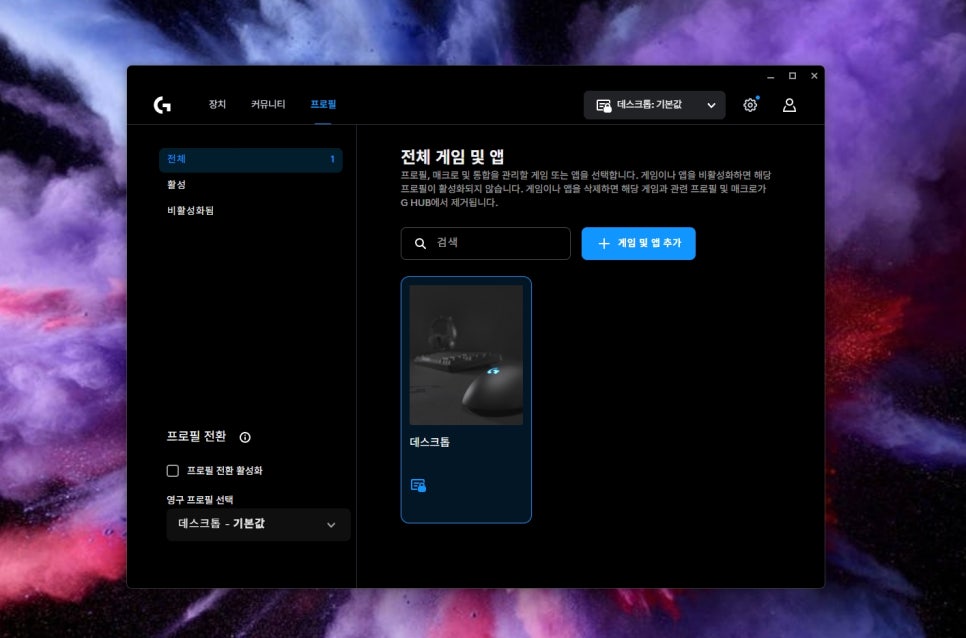Maximize the G HUB window
Viewport: 966px width, 638px height.
pyautogui.click(x=792, y=76)
